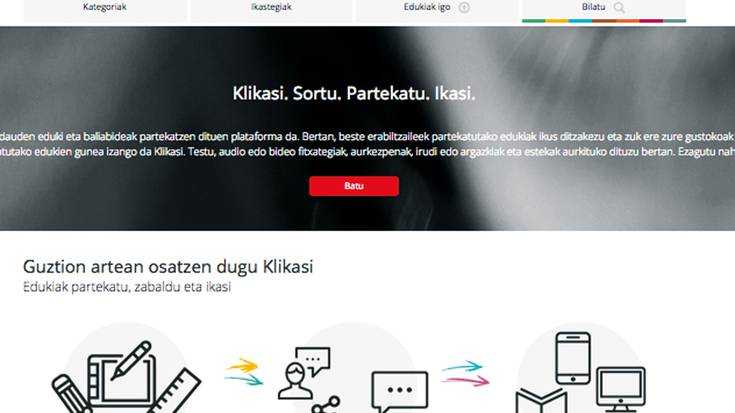Image resolution: width=735 pixels, height=413 pixels.
Task: Click the magnifier icon beside Bilatu
Action: [619, 8]
